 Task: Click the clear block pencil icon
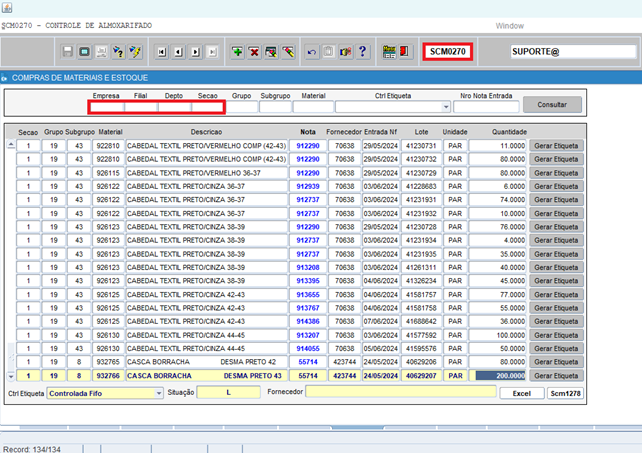[x=288, y=52]
